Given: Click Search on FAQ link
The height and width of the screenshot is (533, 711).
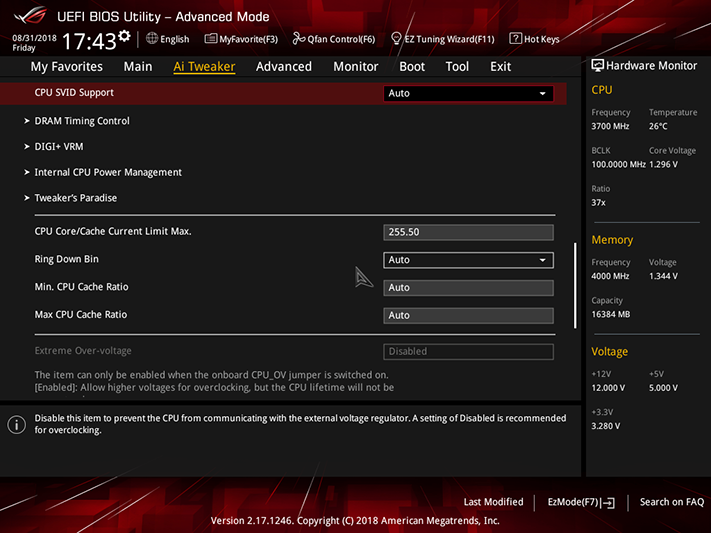Looking at the screenshot, I should click(672, 502).
